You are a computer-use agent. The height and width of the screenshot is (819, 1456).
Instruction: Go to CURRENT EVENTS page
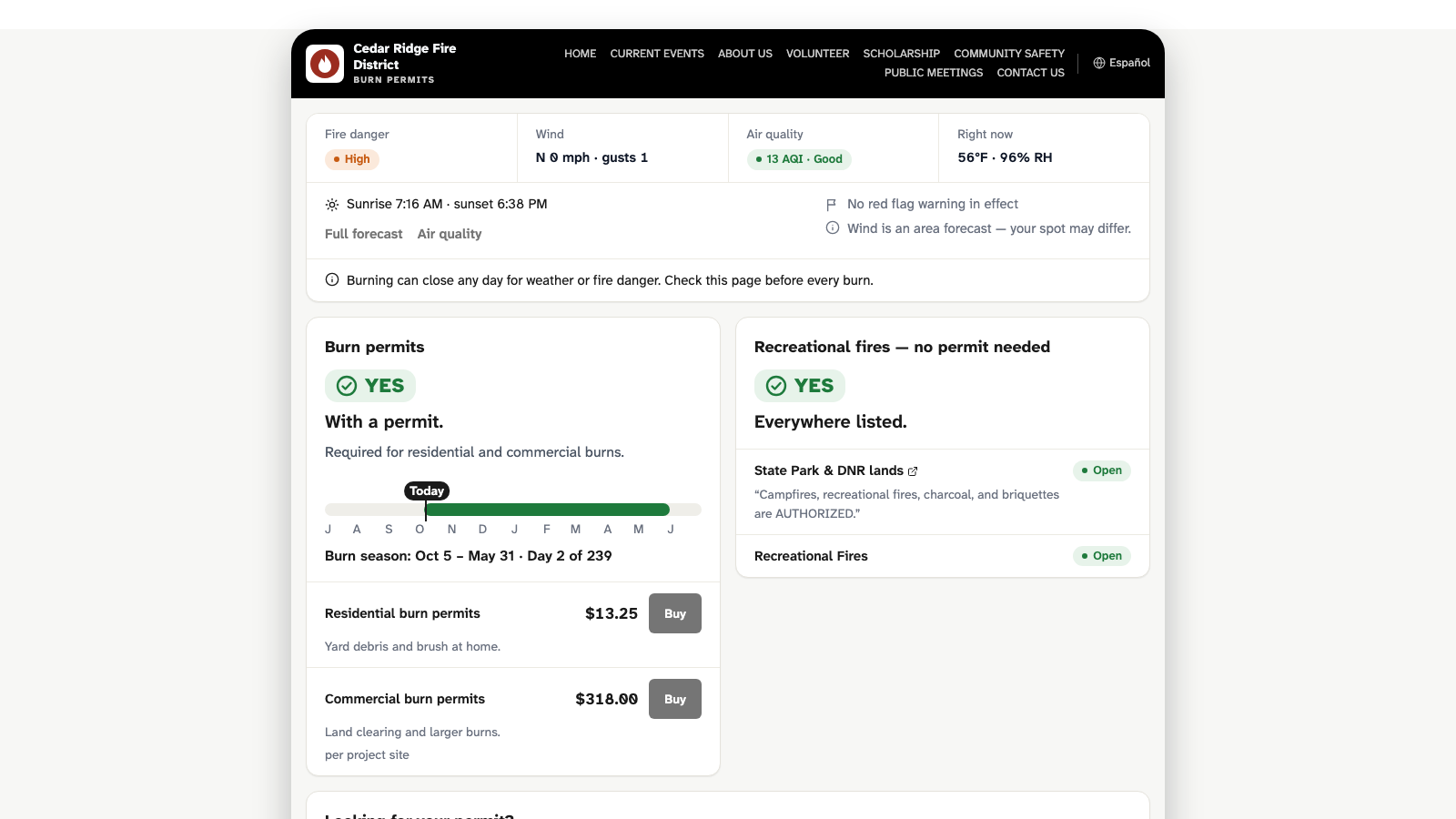[x=657, y=54]
